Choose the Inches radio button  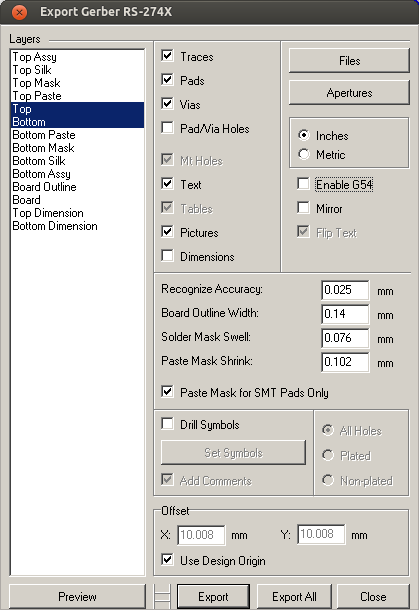(304, 135)
